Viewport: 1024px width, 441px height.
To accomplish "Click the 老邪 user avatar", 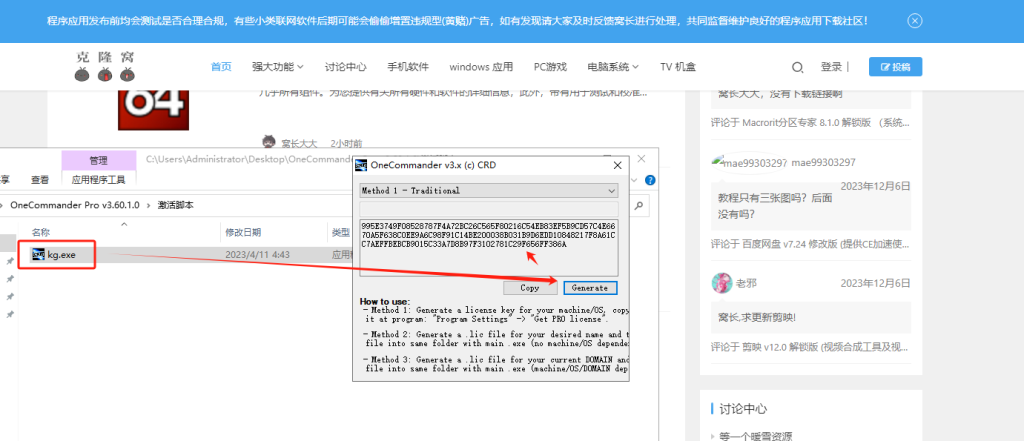I will coord(722,284).
